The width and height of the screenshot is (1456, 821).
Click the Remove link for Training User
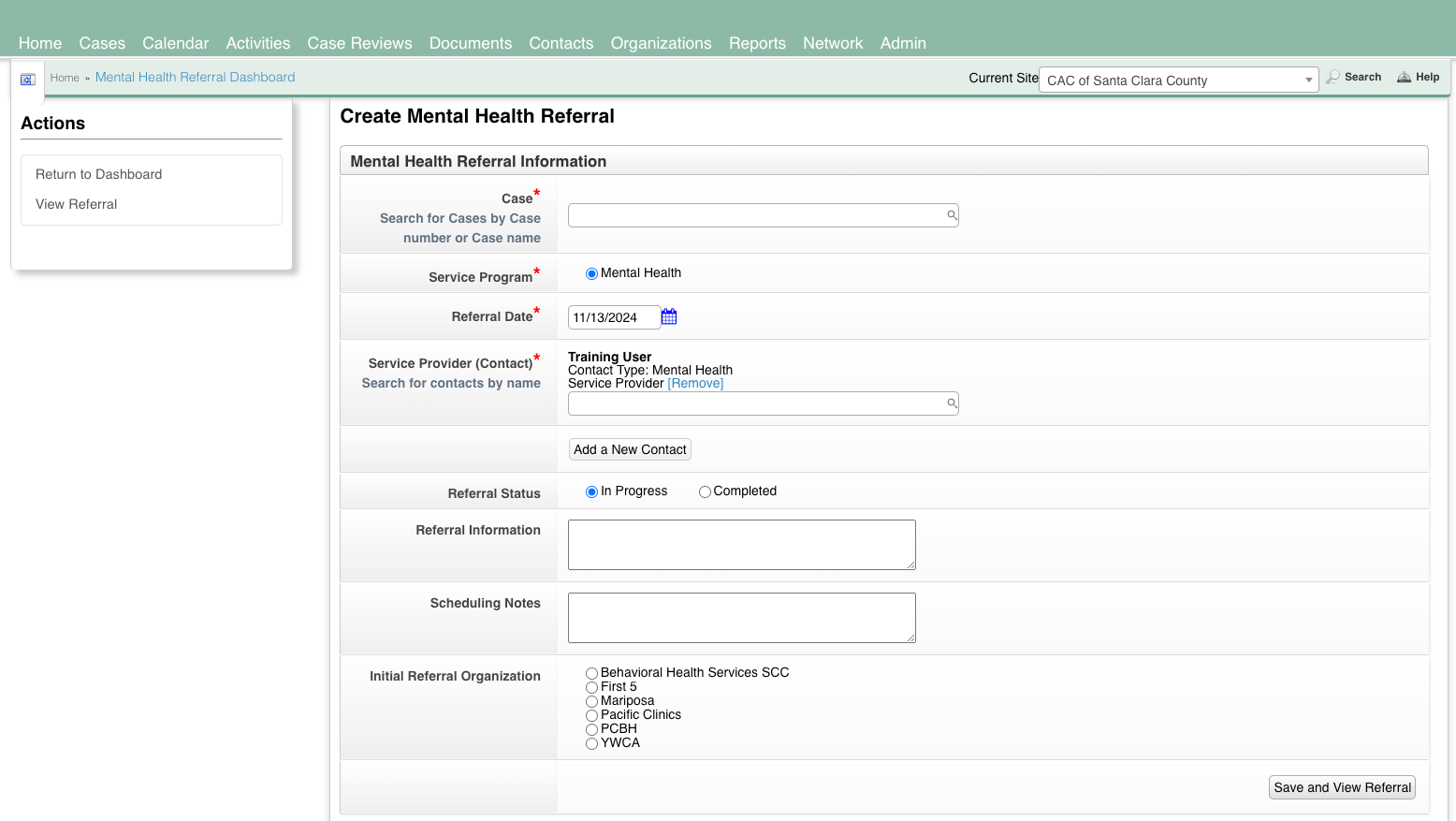(x=695, y=383)
